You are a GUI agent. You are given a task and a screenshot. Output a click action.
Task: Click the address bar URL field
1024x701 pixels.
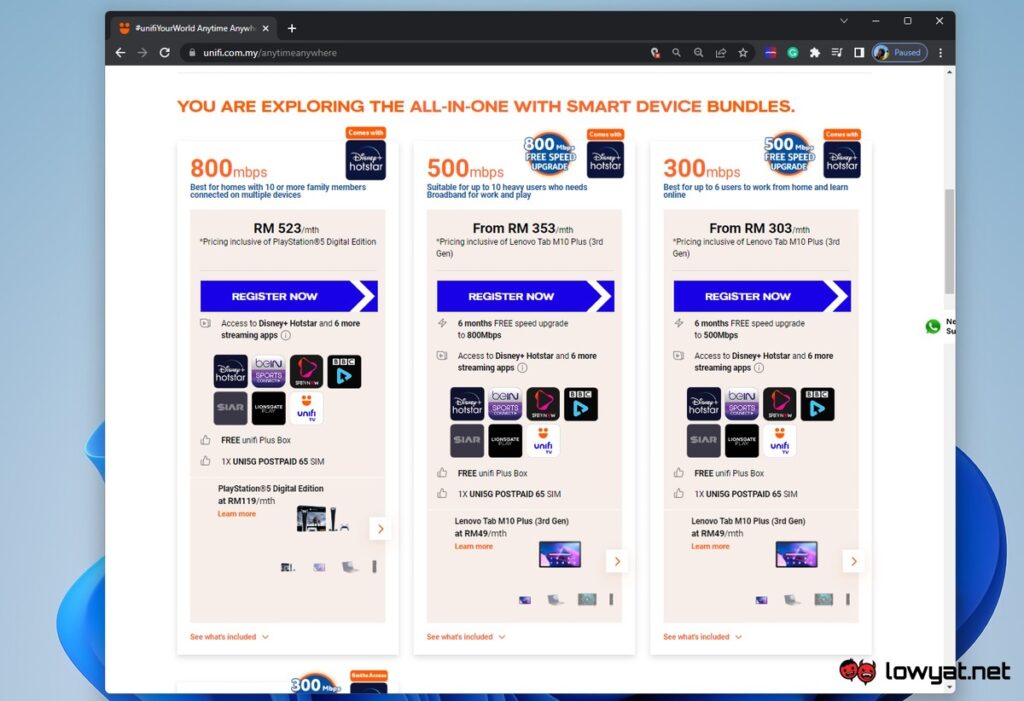(418, 53)
